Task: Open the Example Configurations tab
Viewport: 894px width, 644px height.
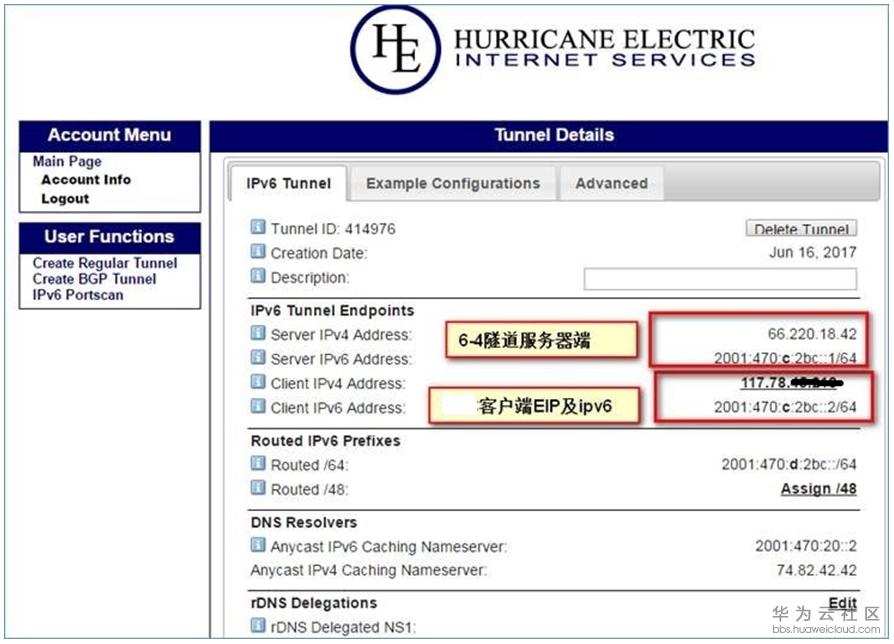Action: (453, 184)
